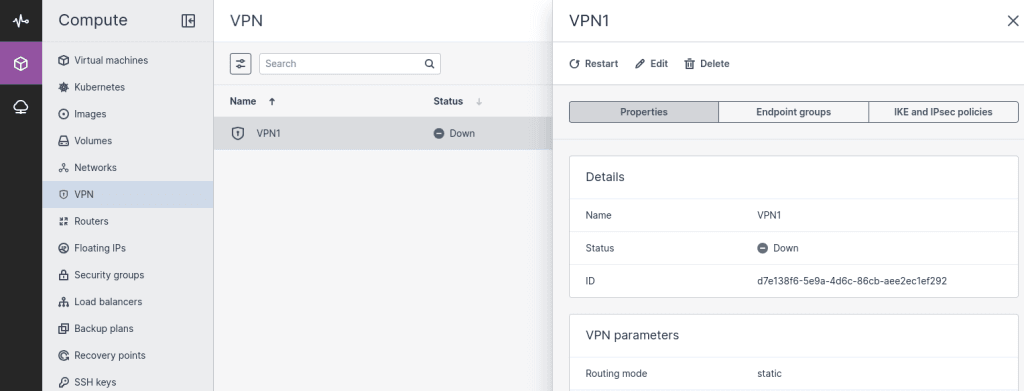Select the VPN ID value d7e138f6-5e9a-4d6c
Viewport: 1024px width, 391px height.
[x=852, y=281]
